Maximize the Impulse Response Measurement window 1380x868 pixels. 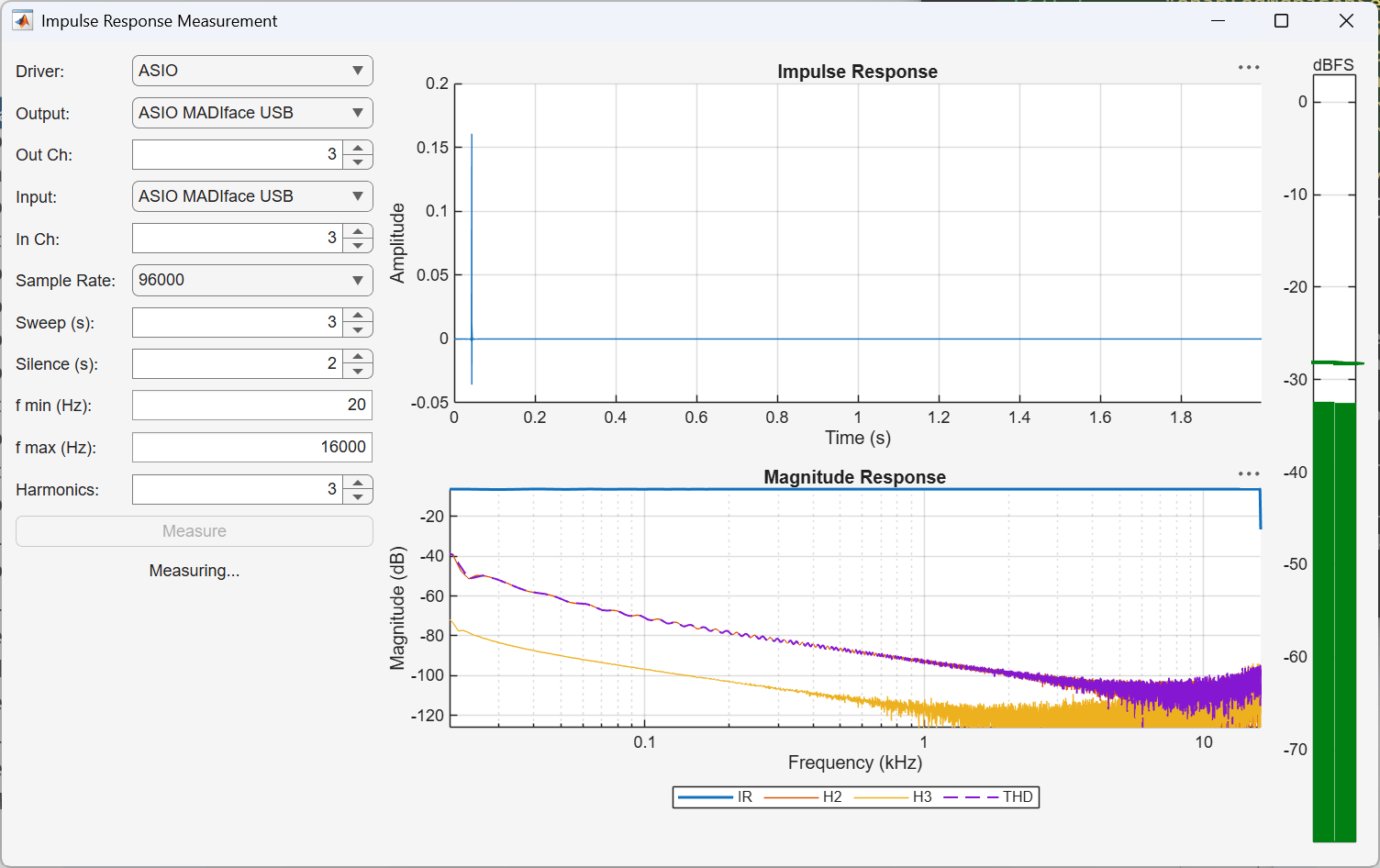pyautogui.click(x=1282, y=20)
